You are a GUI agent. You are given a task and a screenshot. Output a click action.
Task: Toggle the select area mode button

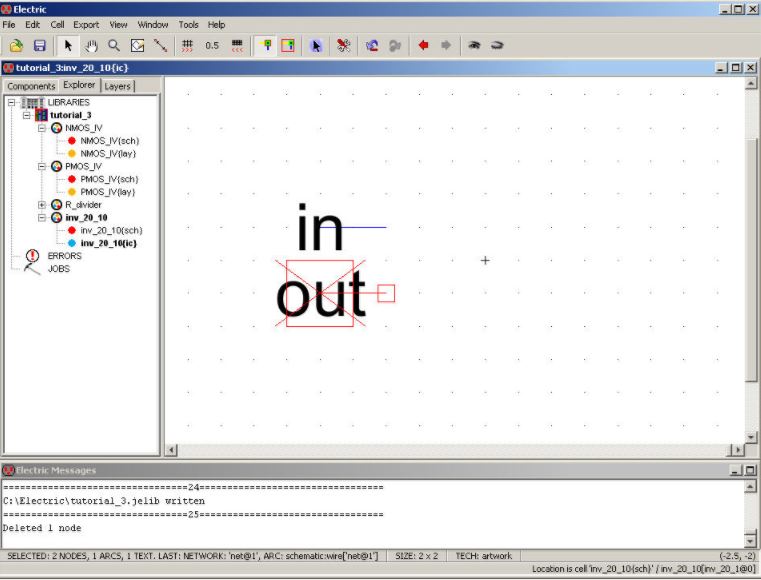[288, 45]
